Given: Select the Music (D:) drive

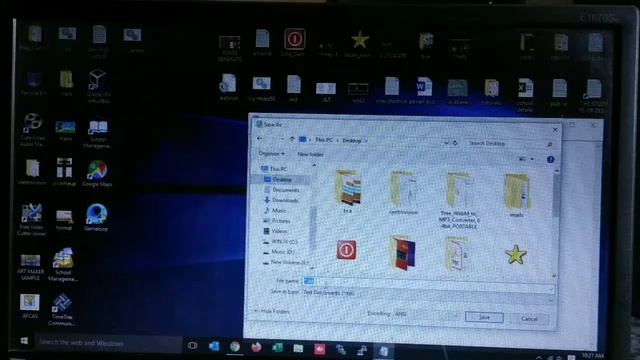Looking at the screenshot, I should [x=279, y=252].
